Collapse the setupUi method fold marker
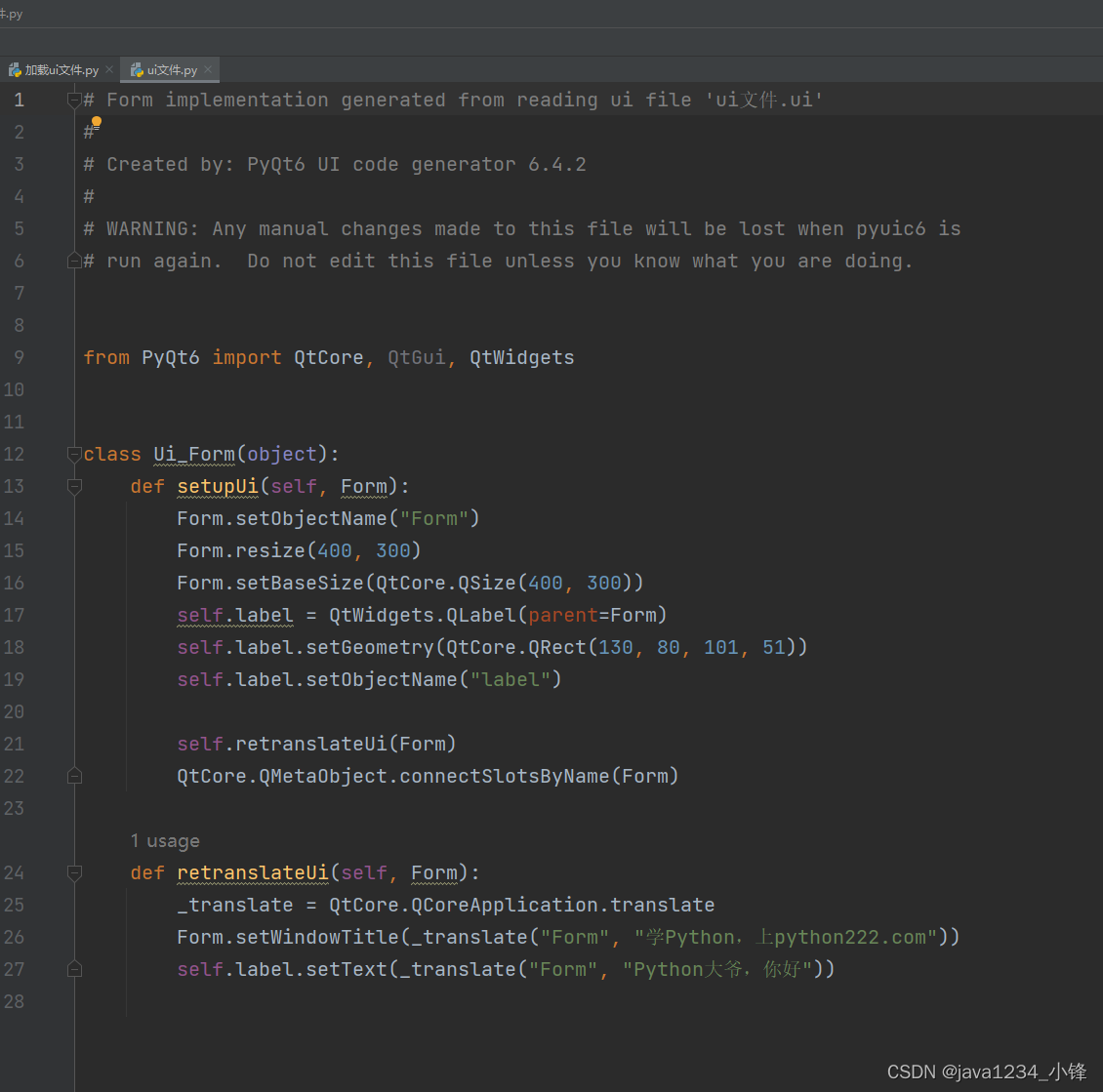 coord(74,487)
